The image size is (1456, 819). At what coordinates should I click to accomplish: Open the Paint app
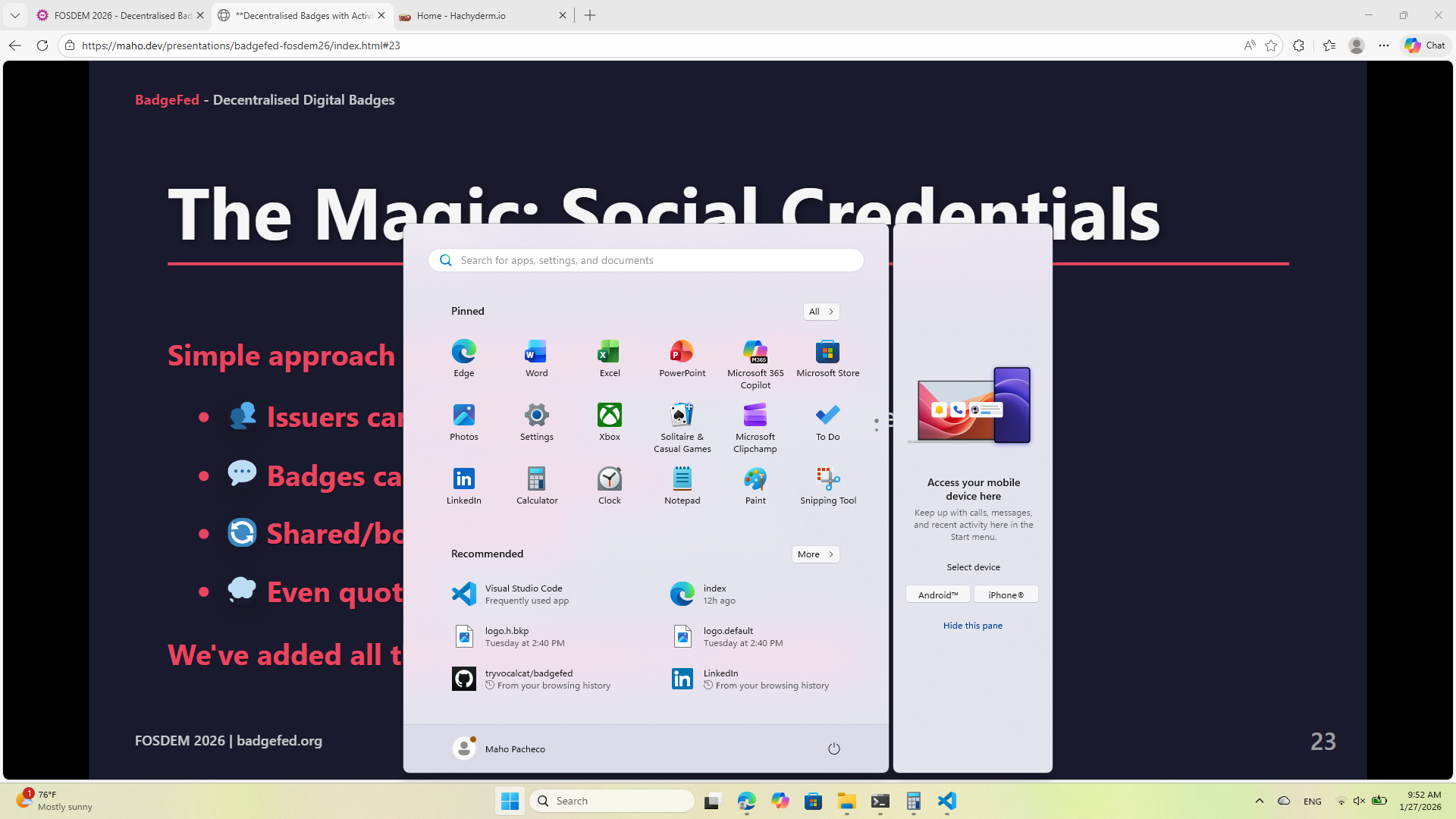(755, 485)
